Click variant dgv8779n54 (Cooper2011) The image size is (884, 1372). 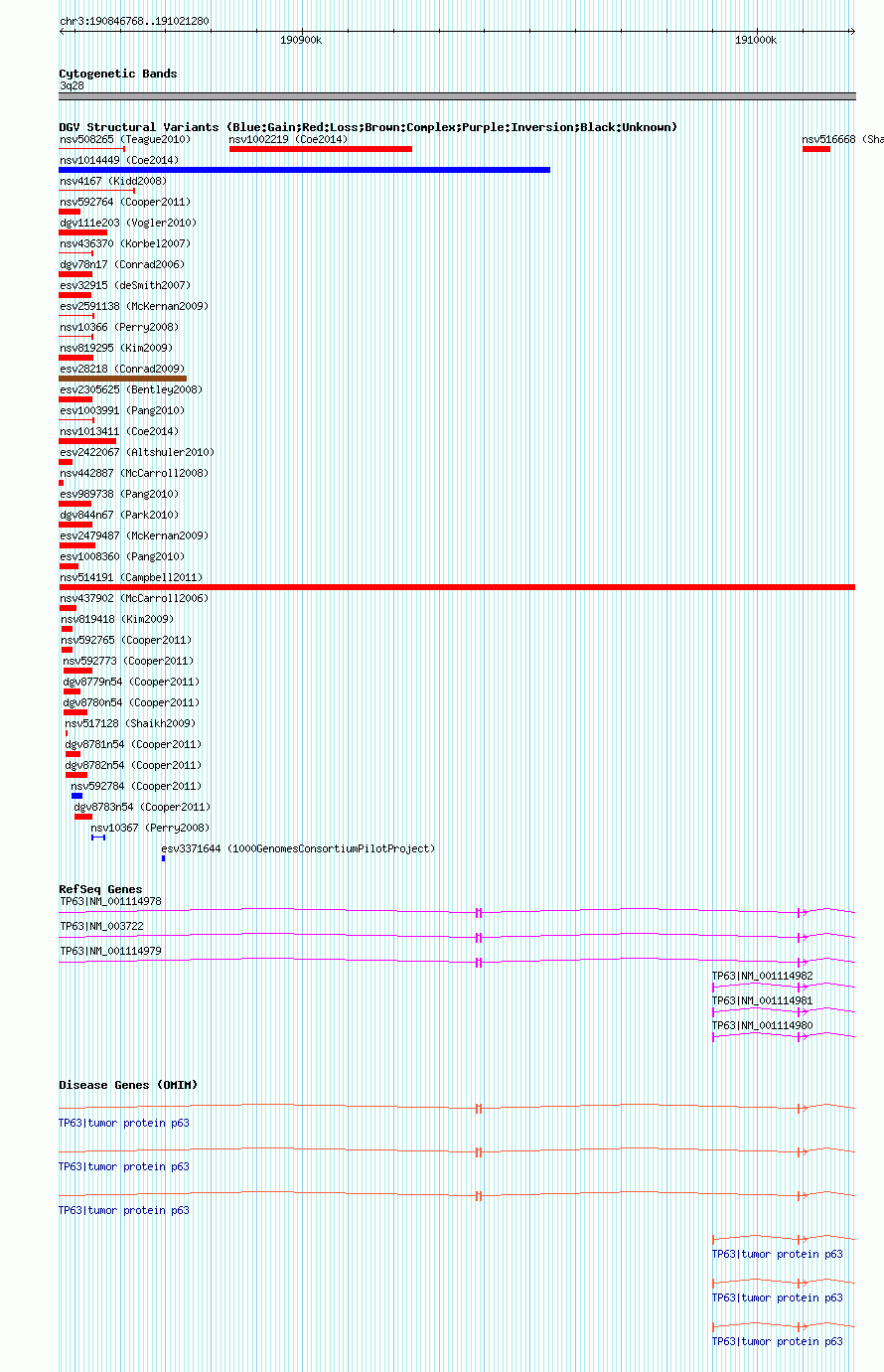tap(132, 682)
